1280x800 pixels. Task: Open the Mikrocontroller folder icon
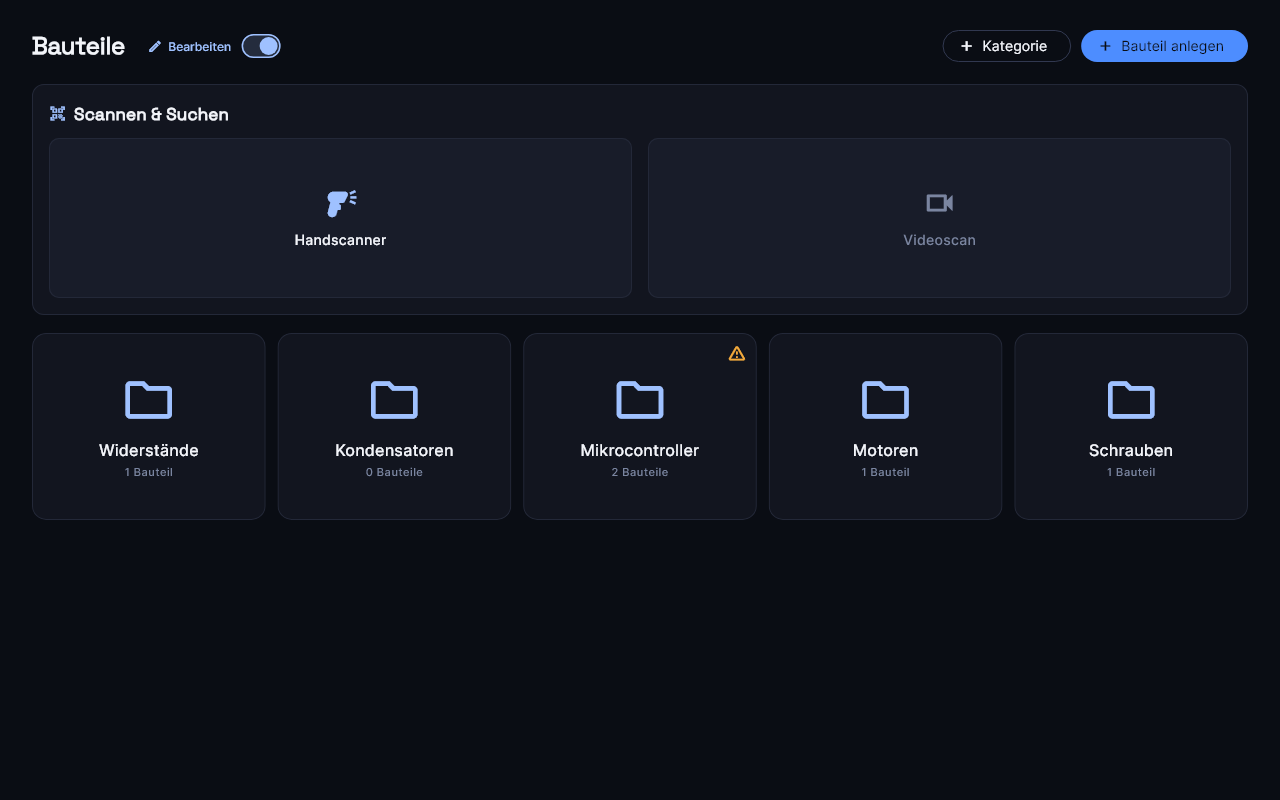[x=640, y=400]
